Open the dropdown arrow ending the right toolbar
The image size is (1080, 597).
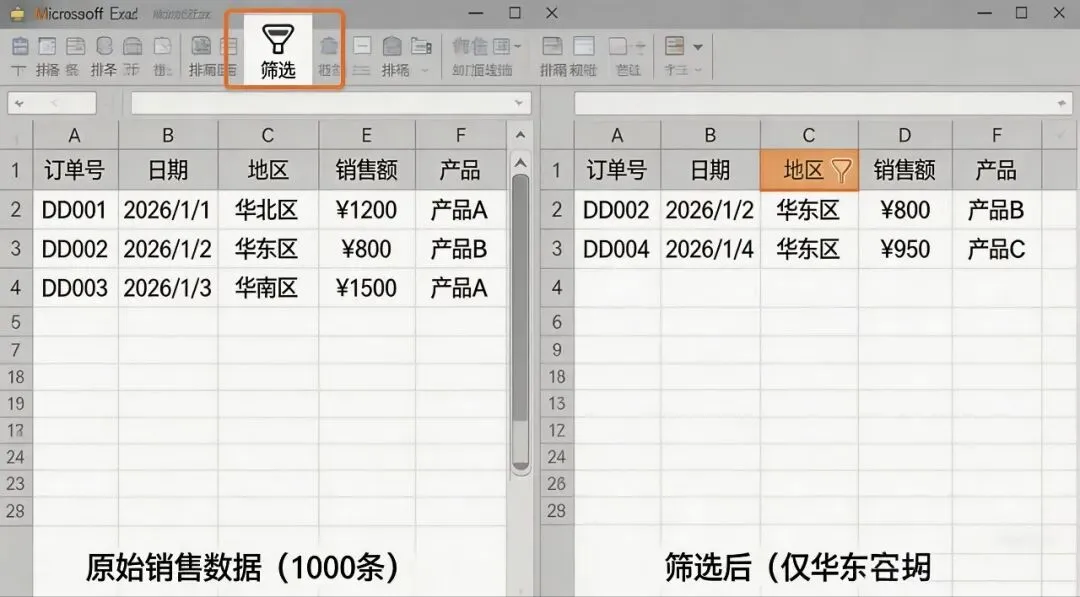(x=698, y=47)
